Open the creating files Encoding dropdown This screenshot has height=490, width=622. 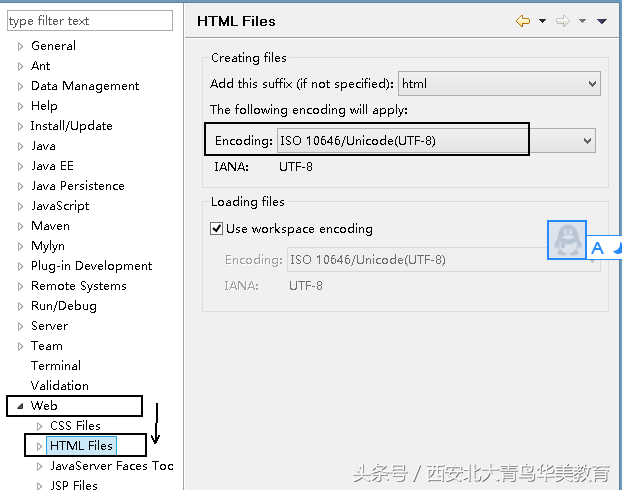[x=436, y=140]
